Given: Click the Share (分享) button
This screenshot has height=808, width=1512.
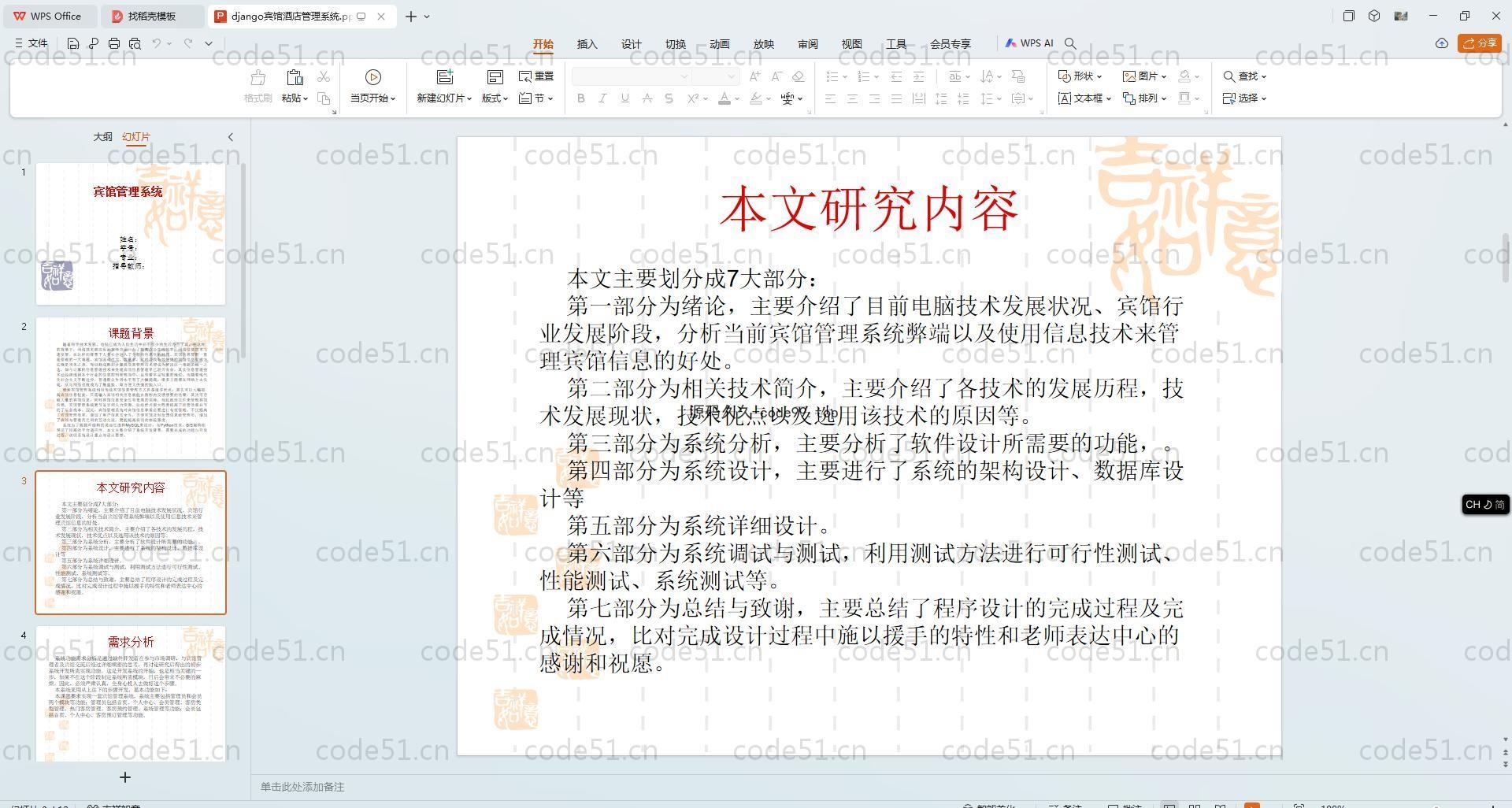Looking at the screenshot, I should pyautogui.click(x=1480, y=43).
